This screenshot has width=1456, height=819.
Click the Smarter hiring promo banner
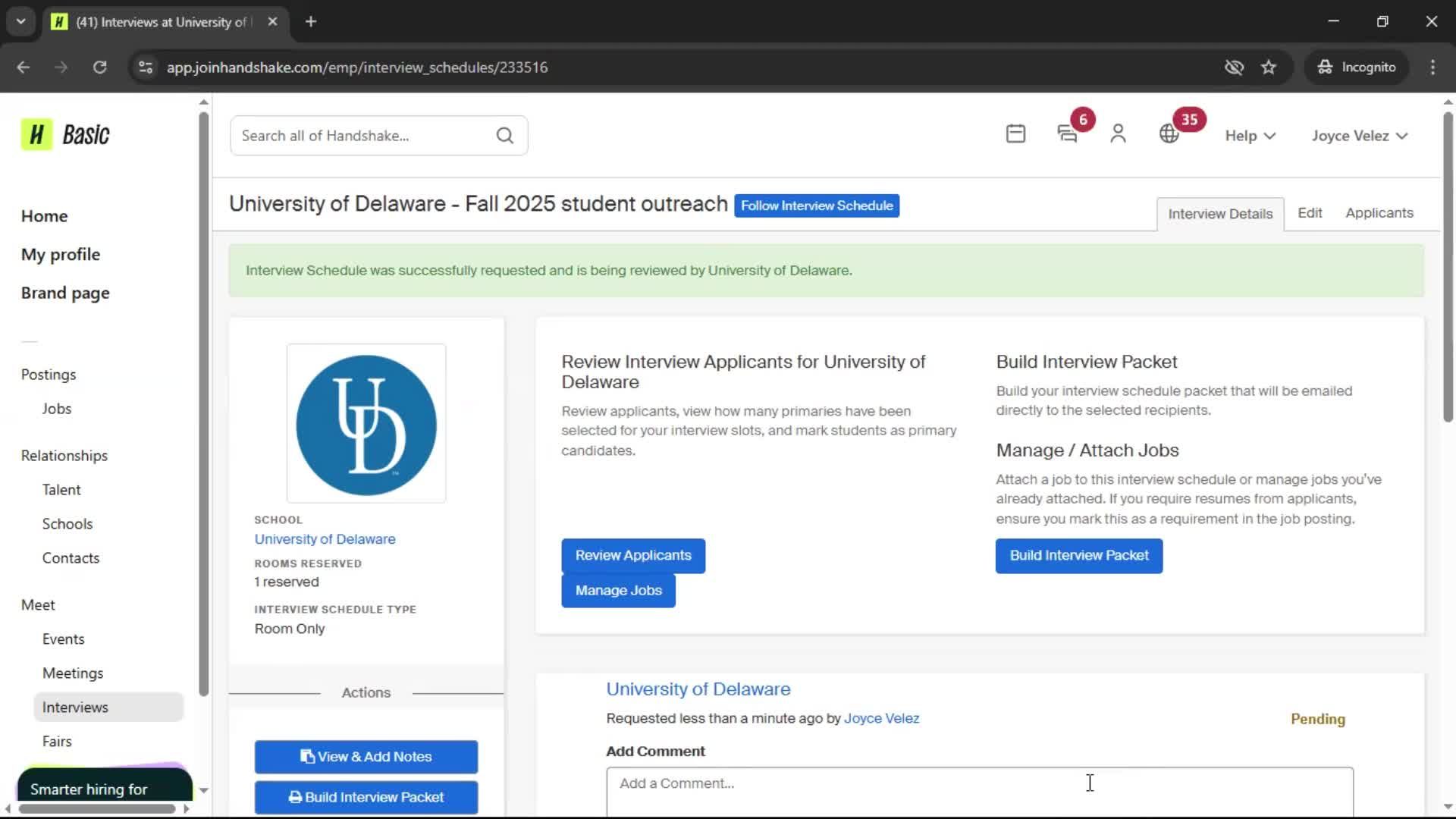pos(105,784)
